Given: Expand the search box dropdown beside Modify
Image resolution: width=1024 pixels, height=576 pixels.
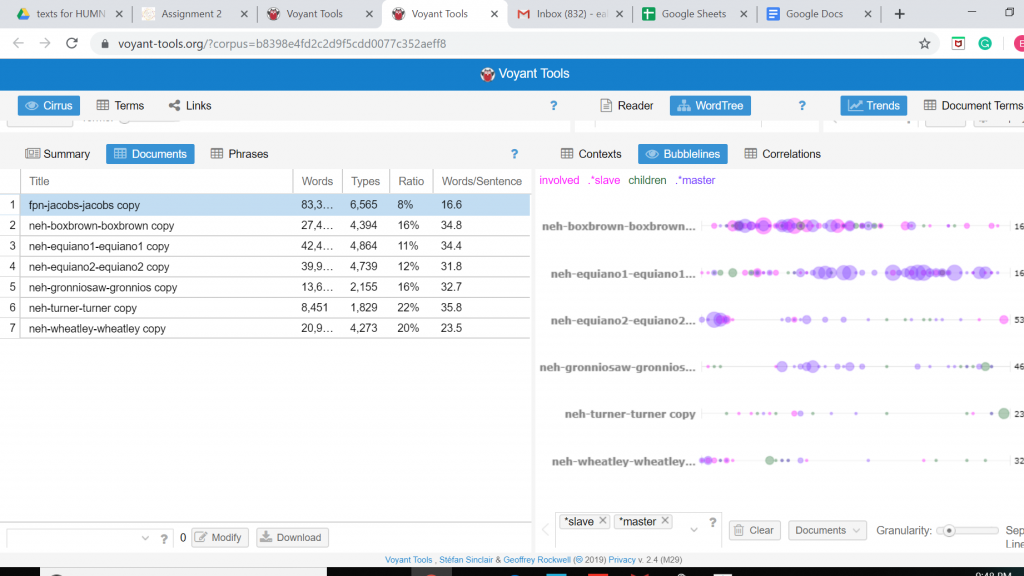Looking at the screenshot, I should (x=147, y=538).
